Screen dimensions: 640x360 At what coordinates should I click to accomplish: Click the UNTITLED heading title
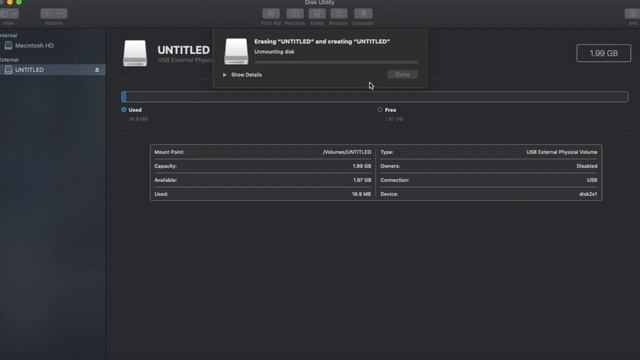point(184,50)
